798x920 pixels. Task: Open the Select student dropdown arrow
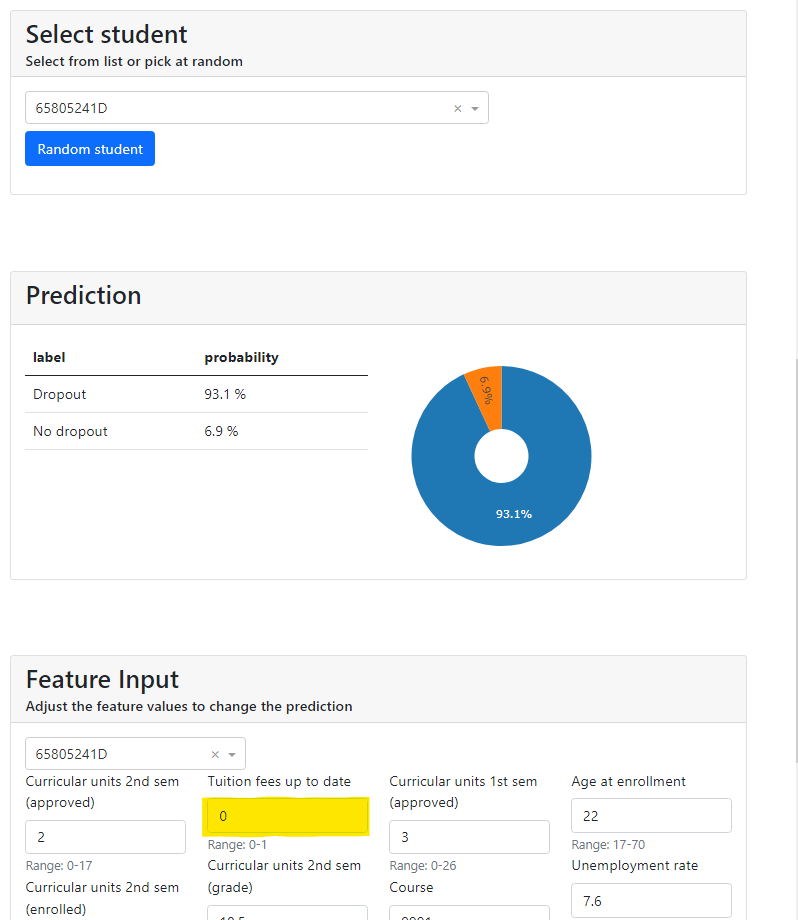(475, 109)
